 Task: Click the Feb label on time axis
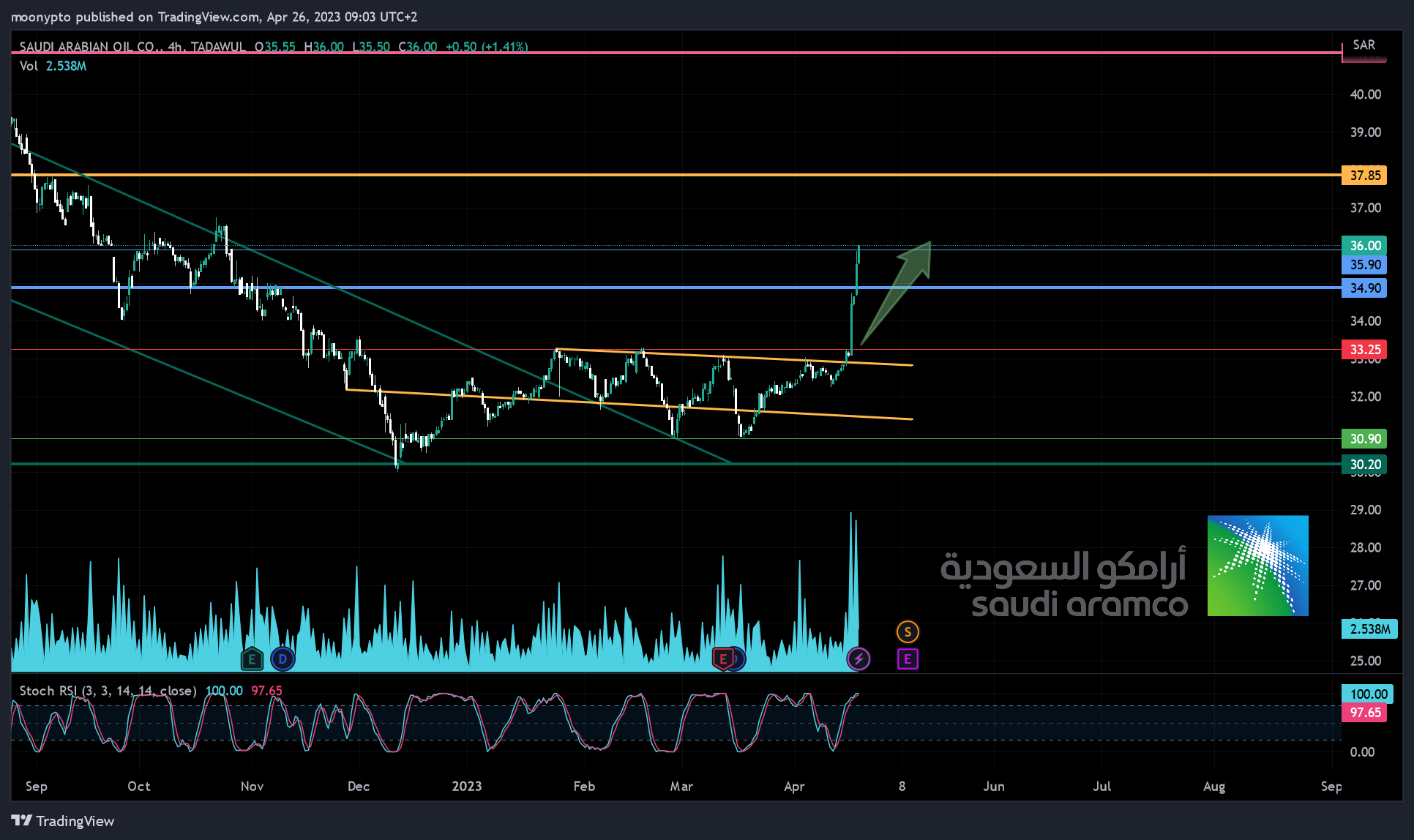[x=584, y=787]
